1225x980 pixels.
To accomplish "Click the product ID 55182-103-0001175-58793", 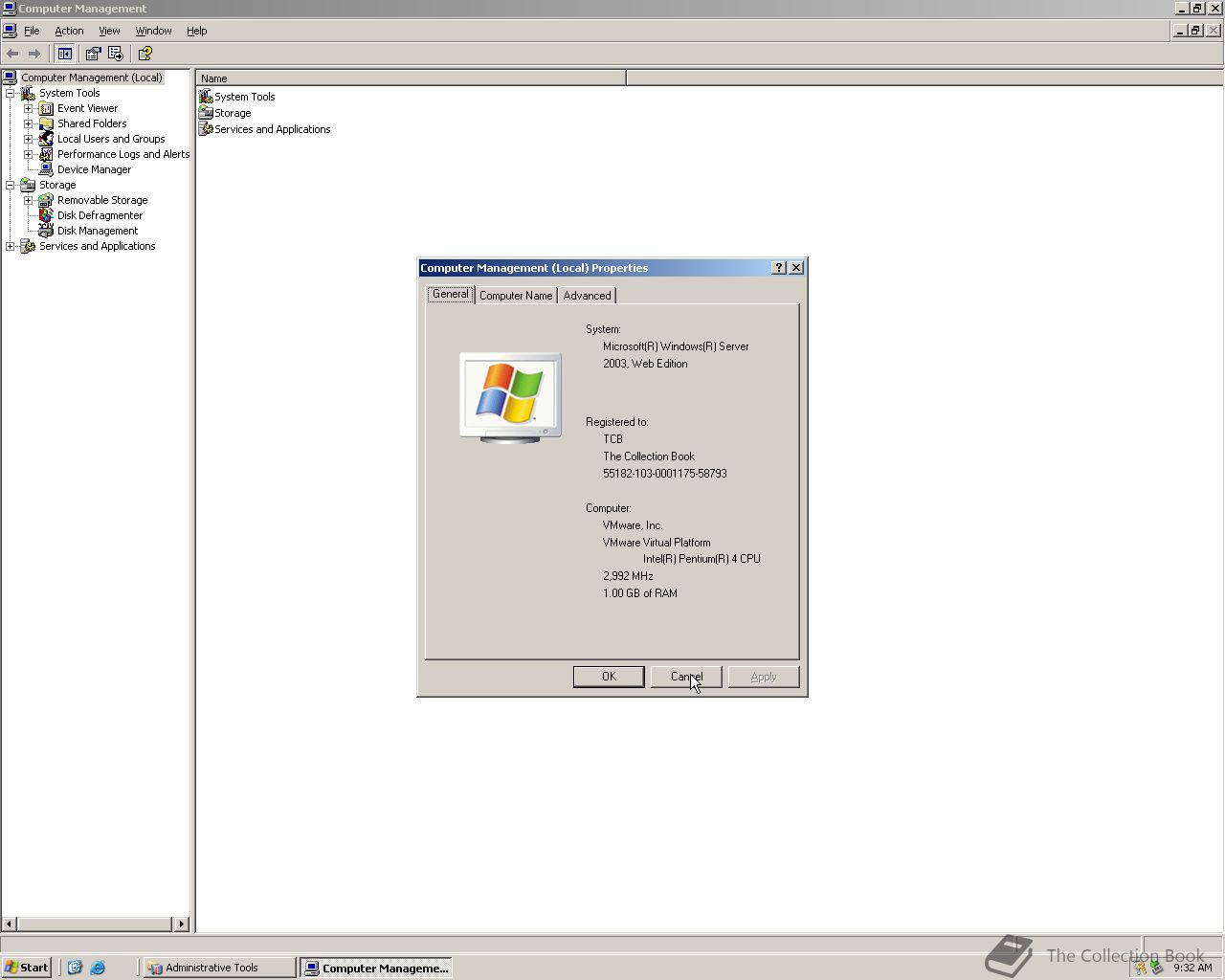I will tap(665, 474).
